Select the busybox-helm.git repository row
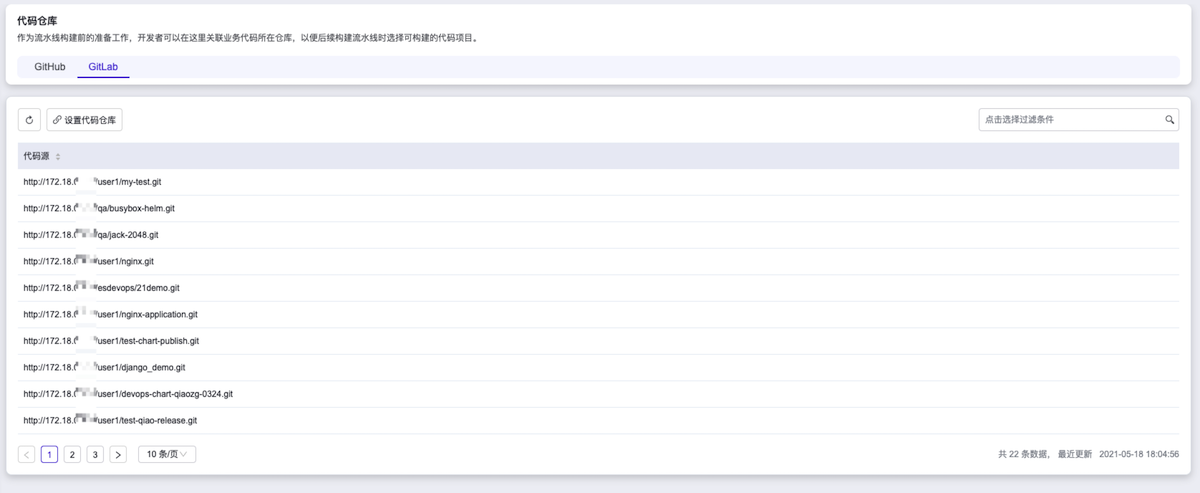 [99, 209]
